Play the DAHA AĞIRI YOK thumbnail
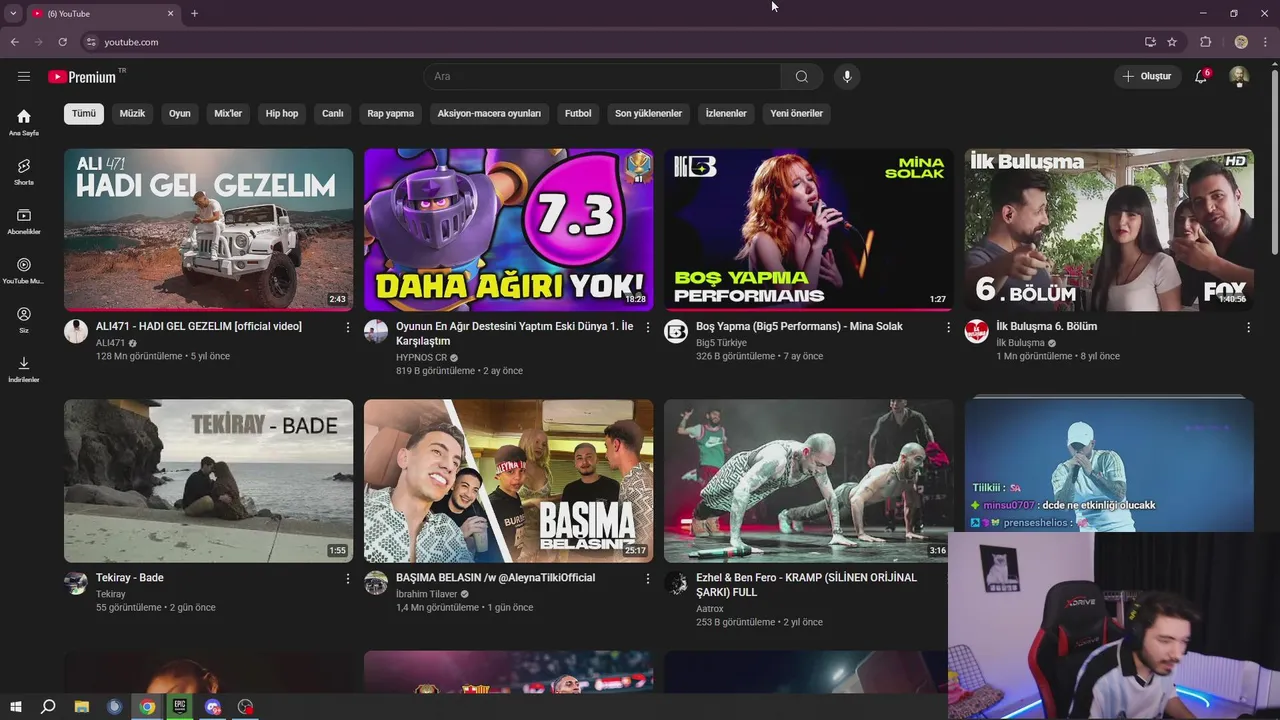1280x720 pixels. pos(508,230)
